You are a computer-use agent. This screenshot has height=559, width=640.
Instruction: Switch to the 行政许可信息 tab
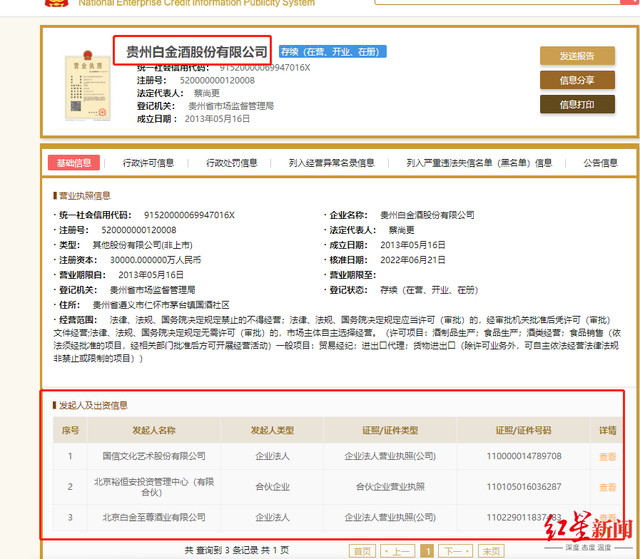click(x=148, y=163)
